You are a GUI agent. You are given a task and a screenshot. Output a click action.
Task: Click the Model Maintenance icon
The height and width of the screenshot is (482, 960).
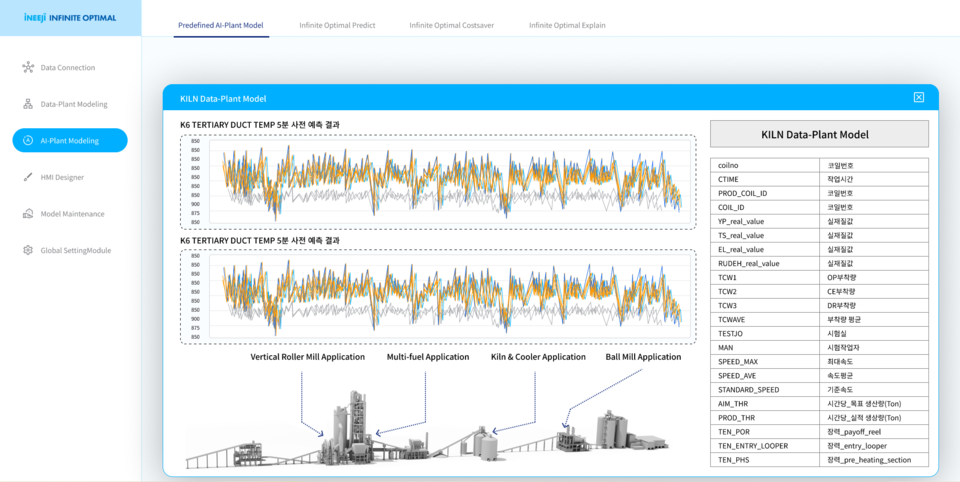click(x=28, y=214)
